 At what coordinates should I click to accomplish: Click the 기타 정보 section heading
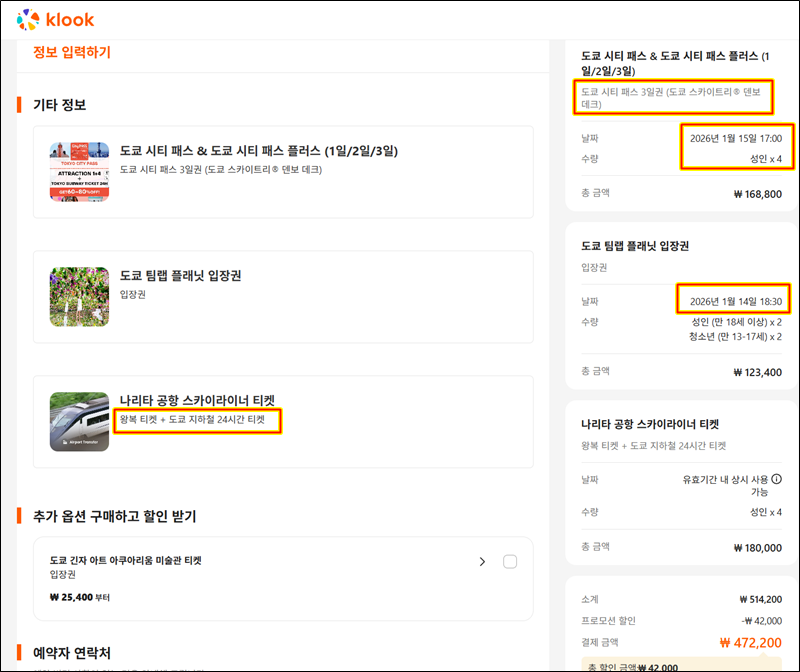pos(60,105)
